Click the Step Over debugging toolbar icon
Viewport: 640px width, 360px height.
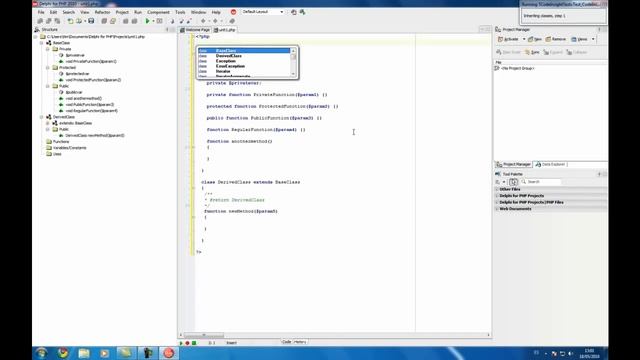pyautogui.click(x=181, y=21)
